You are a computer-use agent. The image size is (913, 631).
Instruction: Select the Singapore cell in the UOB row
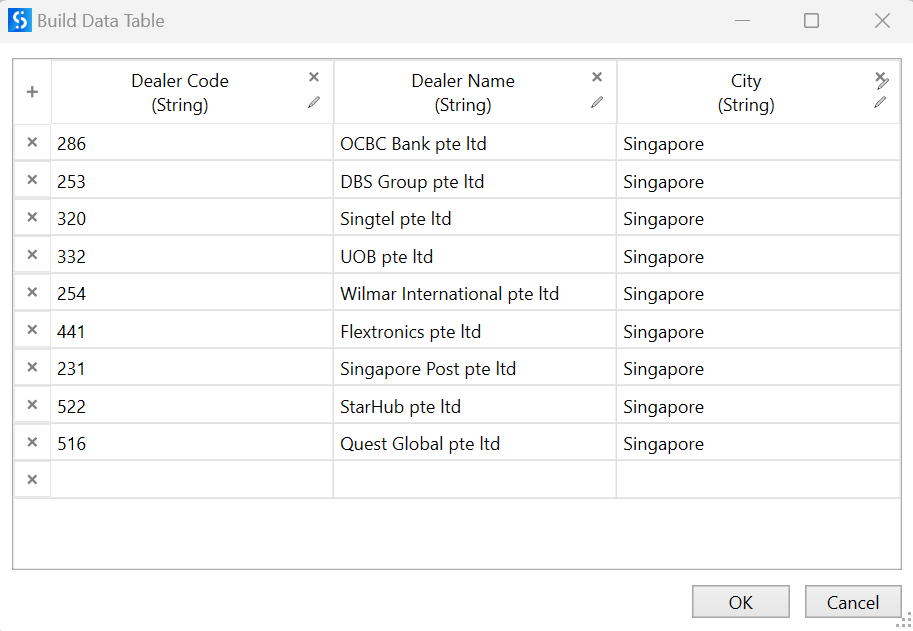[758, 256]
